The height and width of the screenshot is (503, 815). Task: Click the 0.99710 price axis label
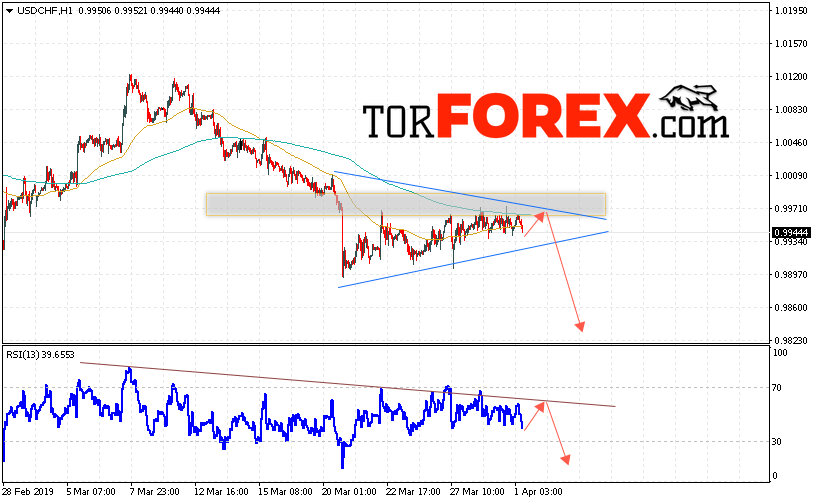[x=791, y=208]
